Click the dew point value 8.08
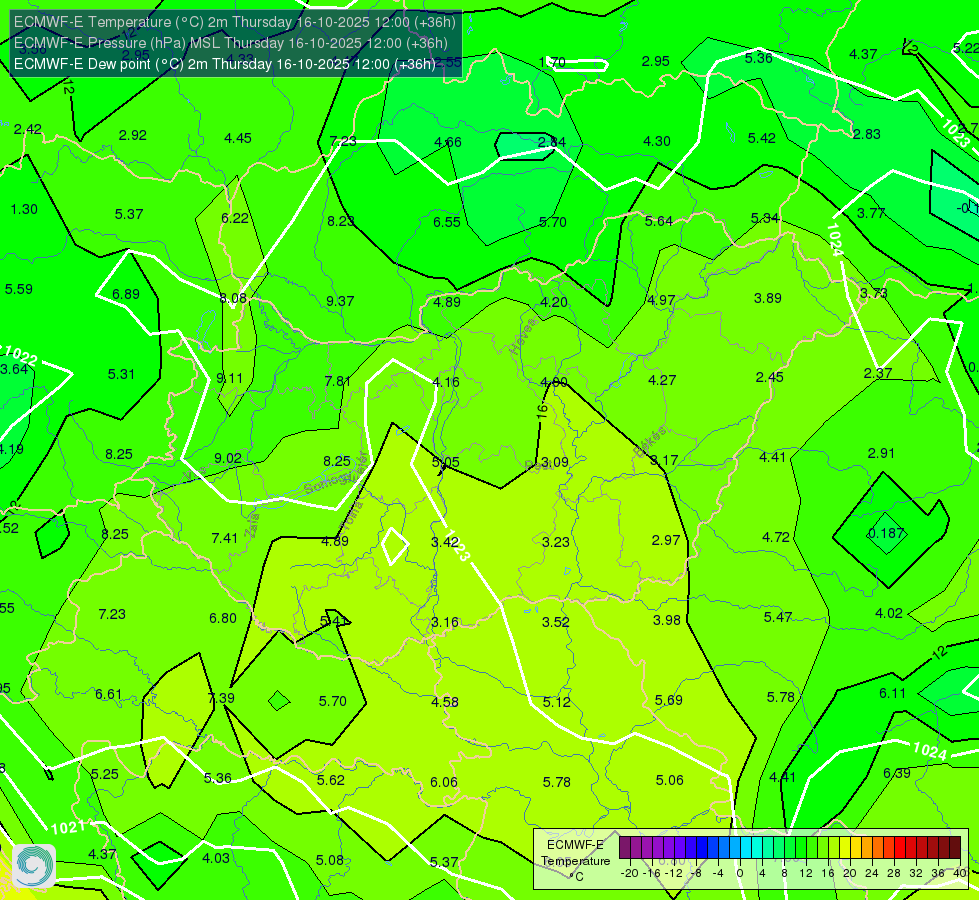The height and width of the screenshot is (900, 979). pyautogui.click(x=233, y=298)
